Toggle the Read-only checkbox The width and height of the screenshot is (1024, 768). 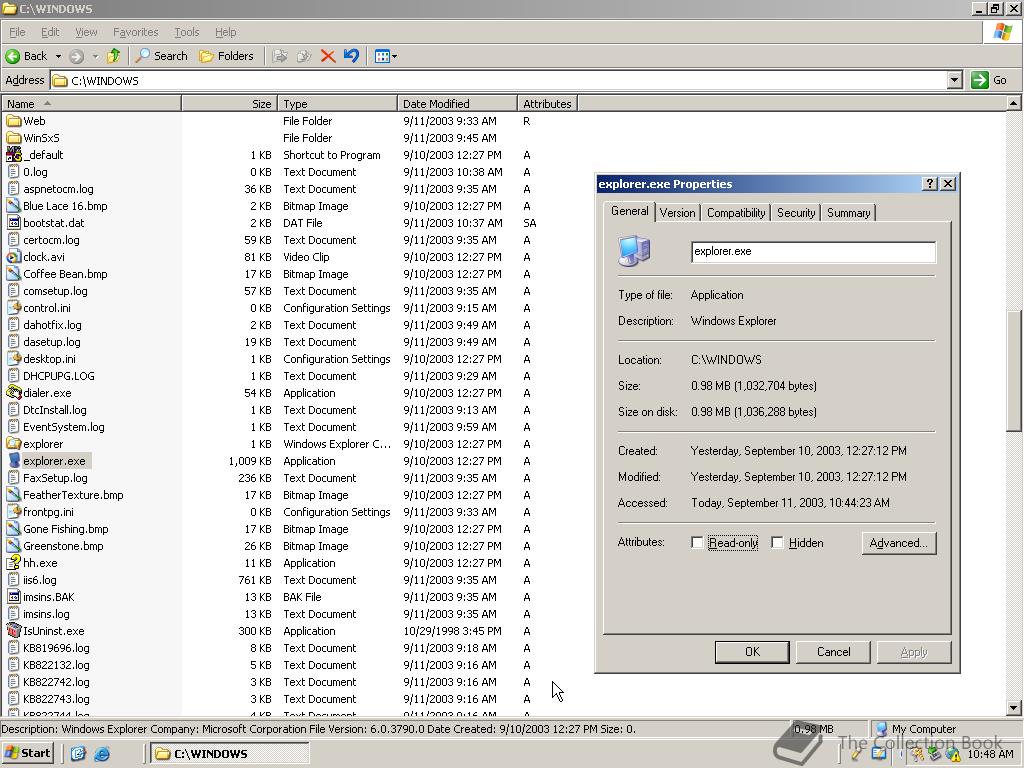click(x=697, y=543)
